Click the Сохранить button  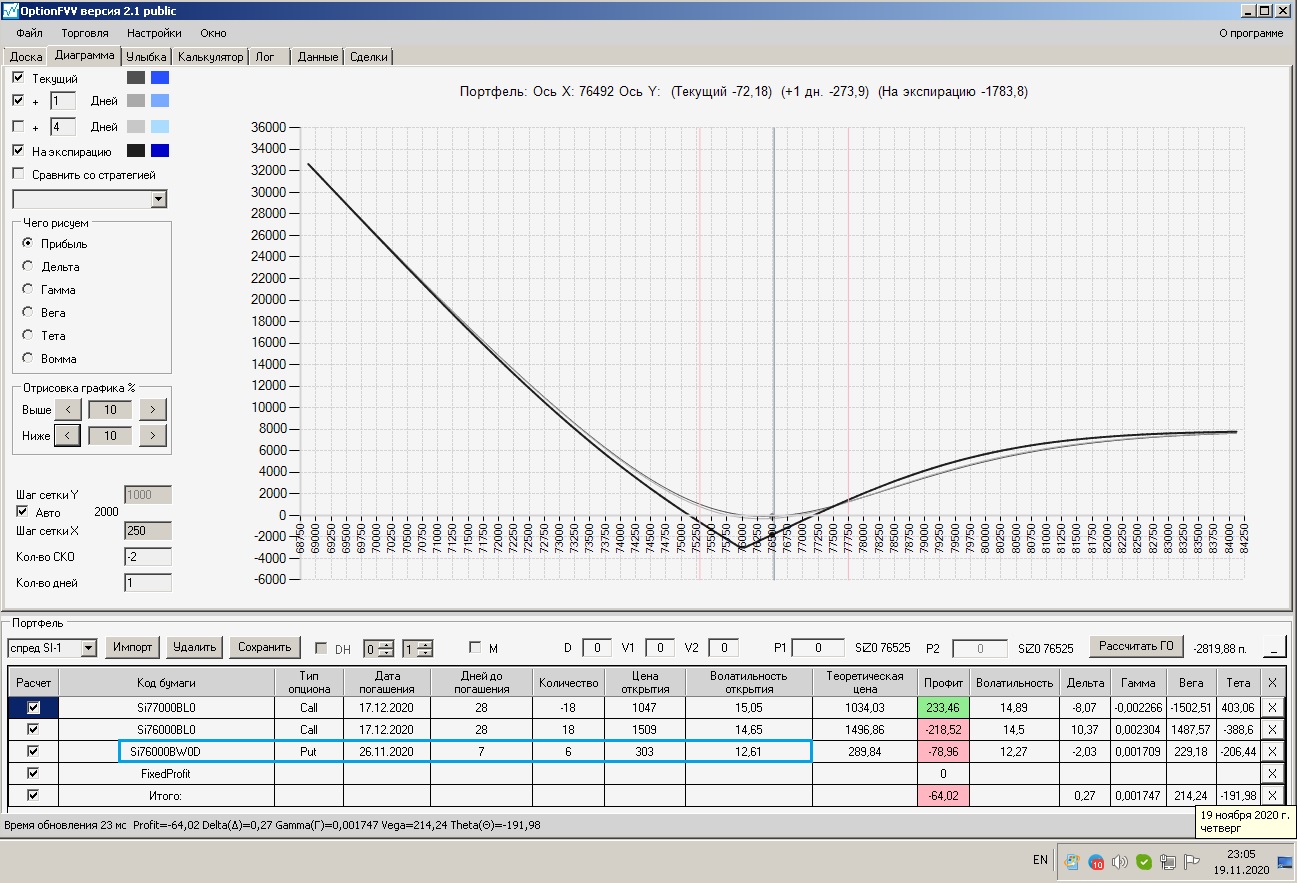(265, 647)
